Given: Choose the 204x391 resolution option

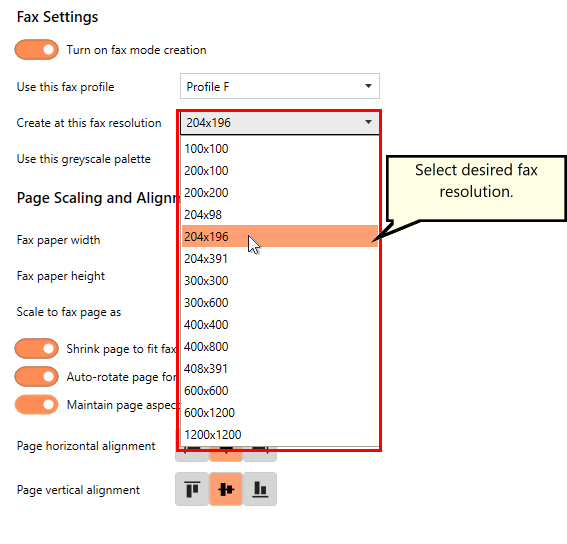Looking at the screenshot, I should 280,259.
